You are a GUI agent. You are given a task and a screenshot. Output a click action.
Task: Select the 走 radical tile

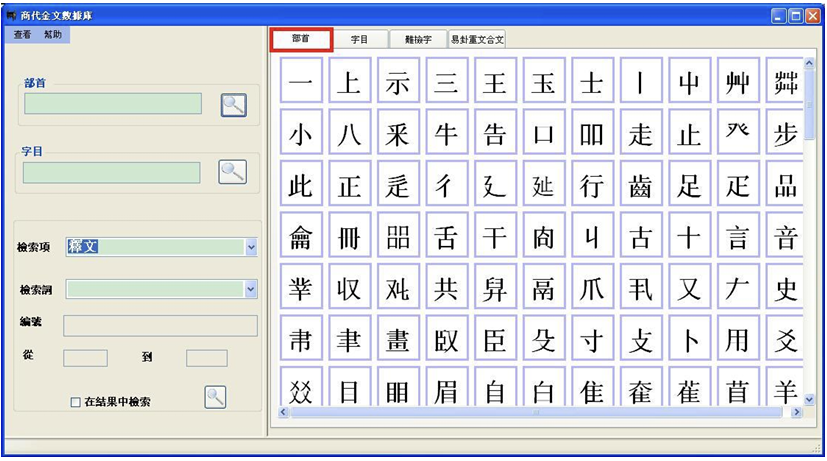pyautogui.click(x=641, y=132)
